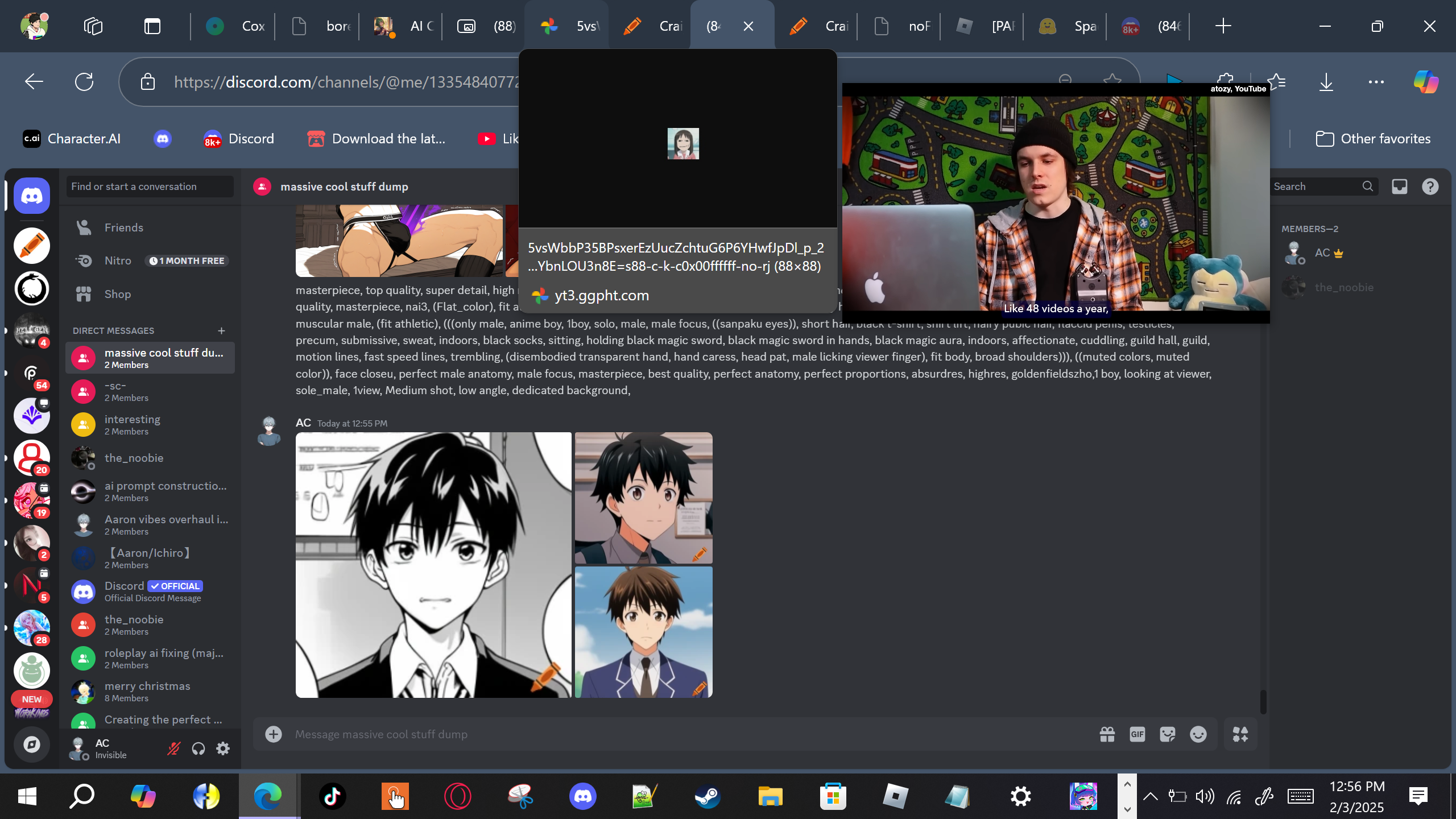Open anime boy with gray vest image

coord(644,498)
